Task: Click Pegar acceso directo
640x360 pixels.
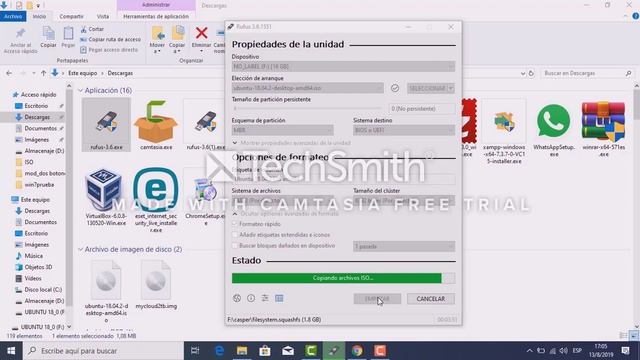Action: pos(109,50)
